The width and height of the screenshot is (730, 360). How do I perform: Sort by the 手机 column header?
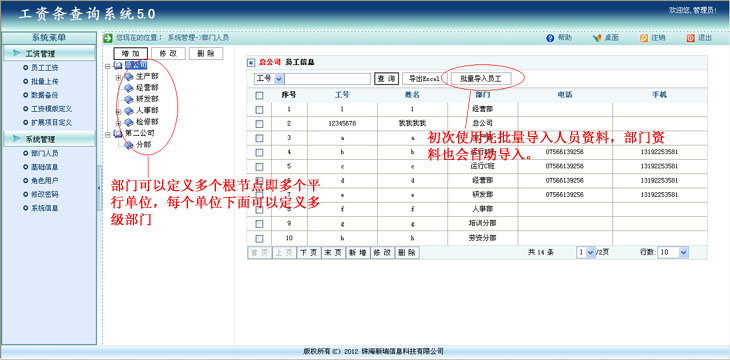659,95
